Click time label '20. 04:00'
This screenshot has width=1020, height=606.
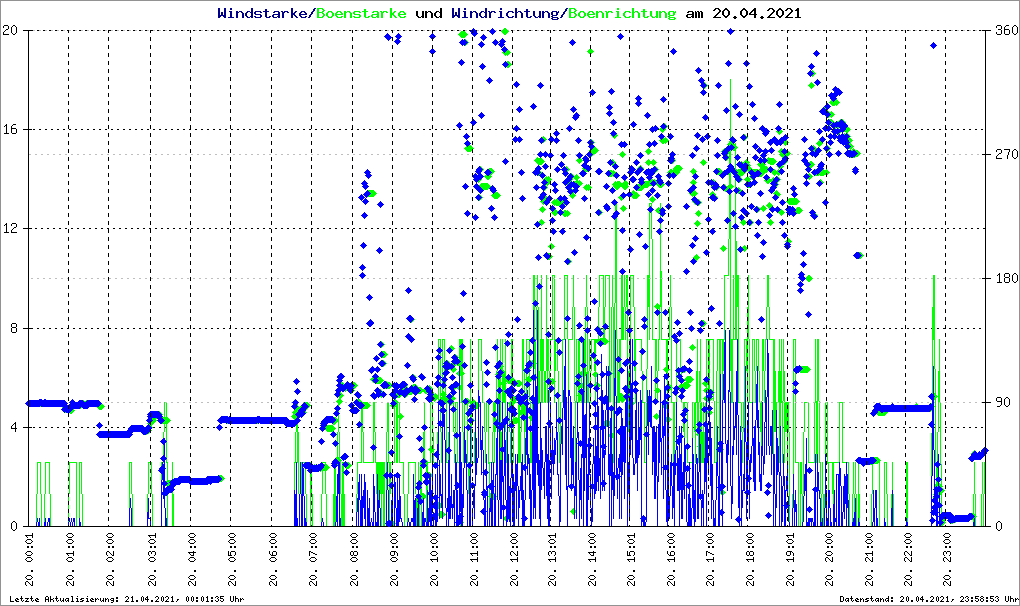[191, 560]
